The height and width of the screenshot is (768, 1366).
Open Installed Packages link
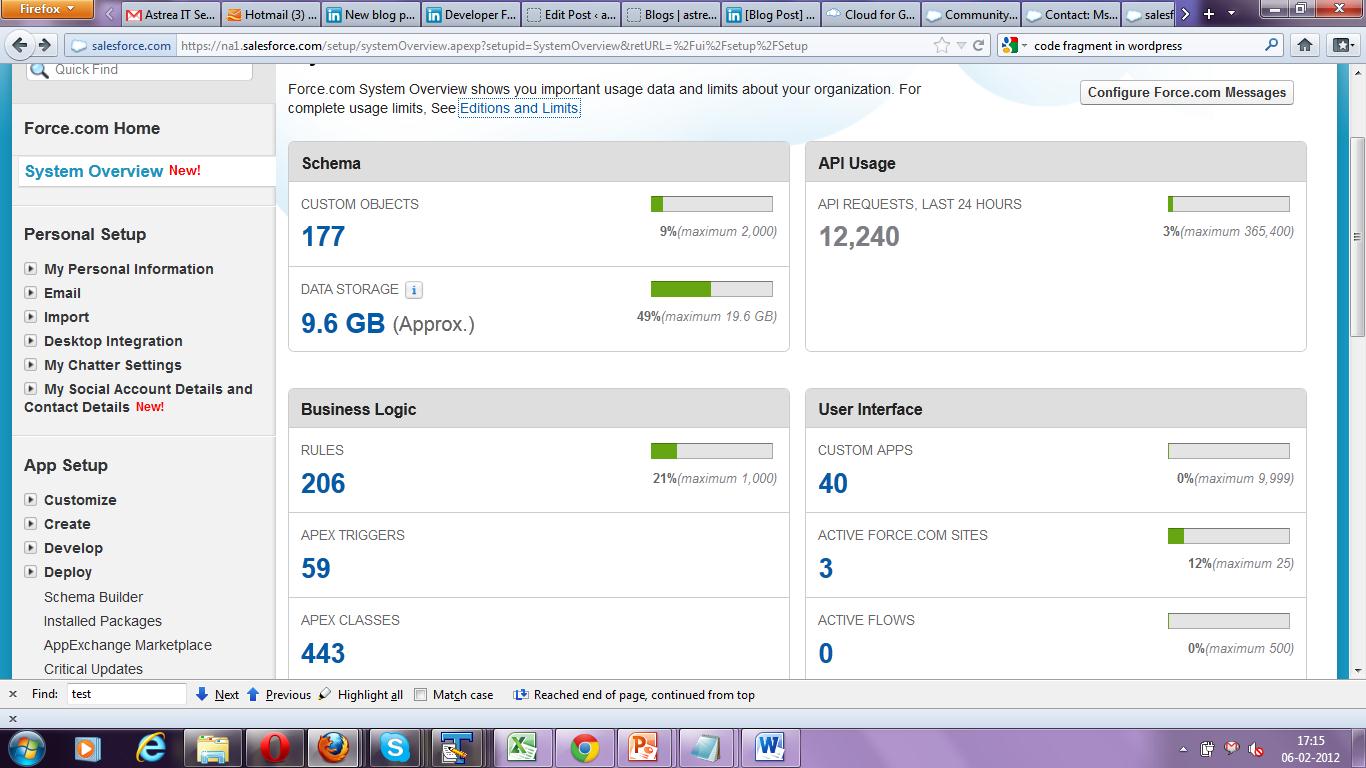pos(103,621)
